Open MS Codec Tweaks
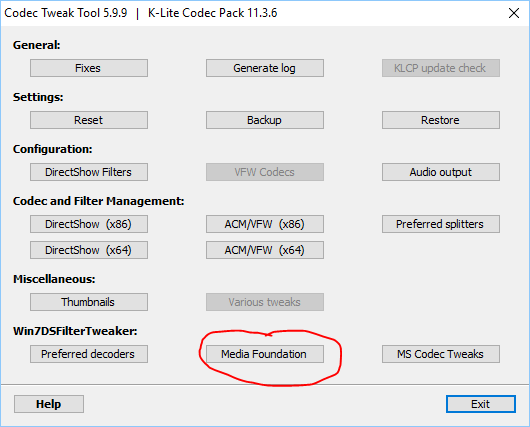The width and height of the screenshot is (530, 427). [x=441, y=354]
